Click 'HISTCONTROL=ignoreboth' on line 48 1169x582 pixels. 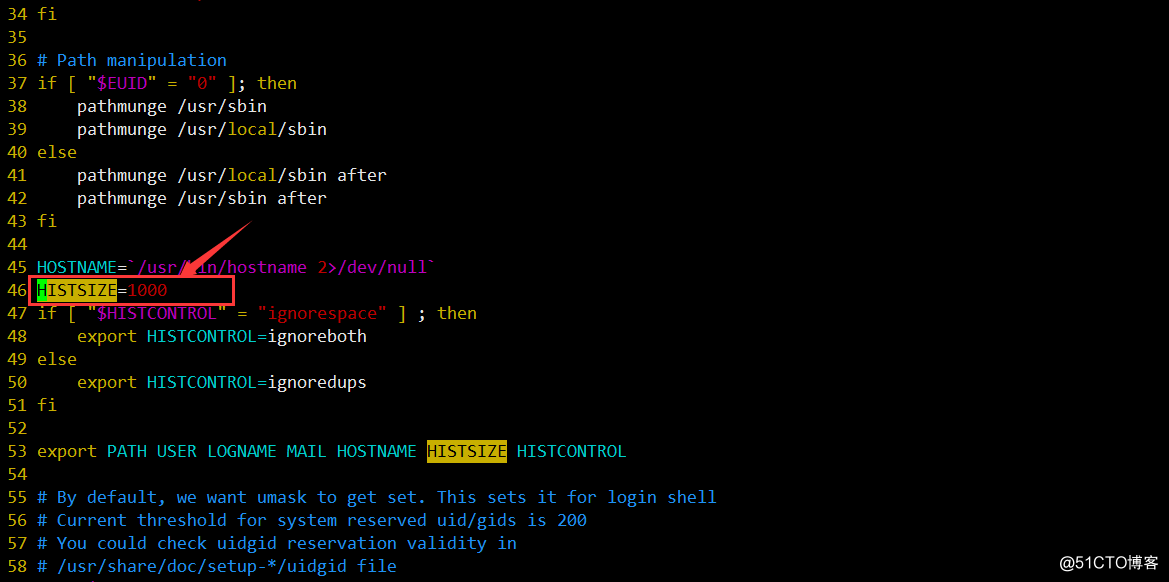pyautogui.click(x=256, y=336)
